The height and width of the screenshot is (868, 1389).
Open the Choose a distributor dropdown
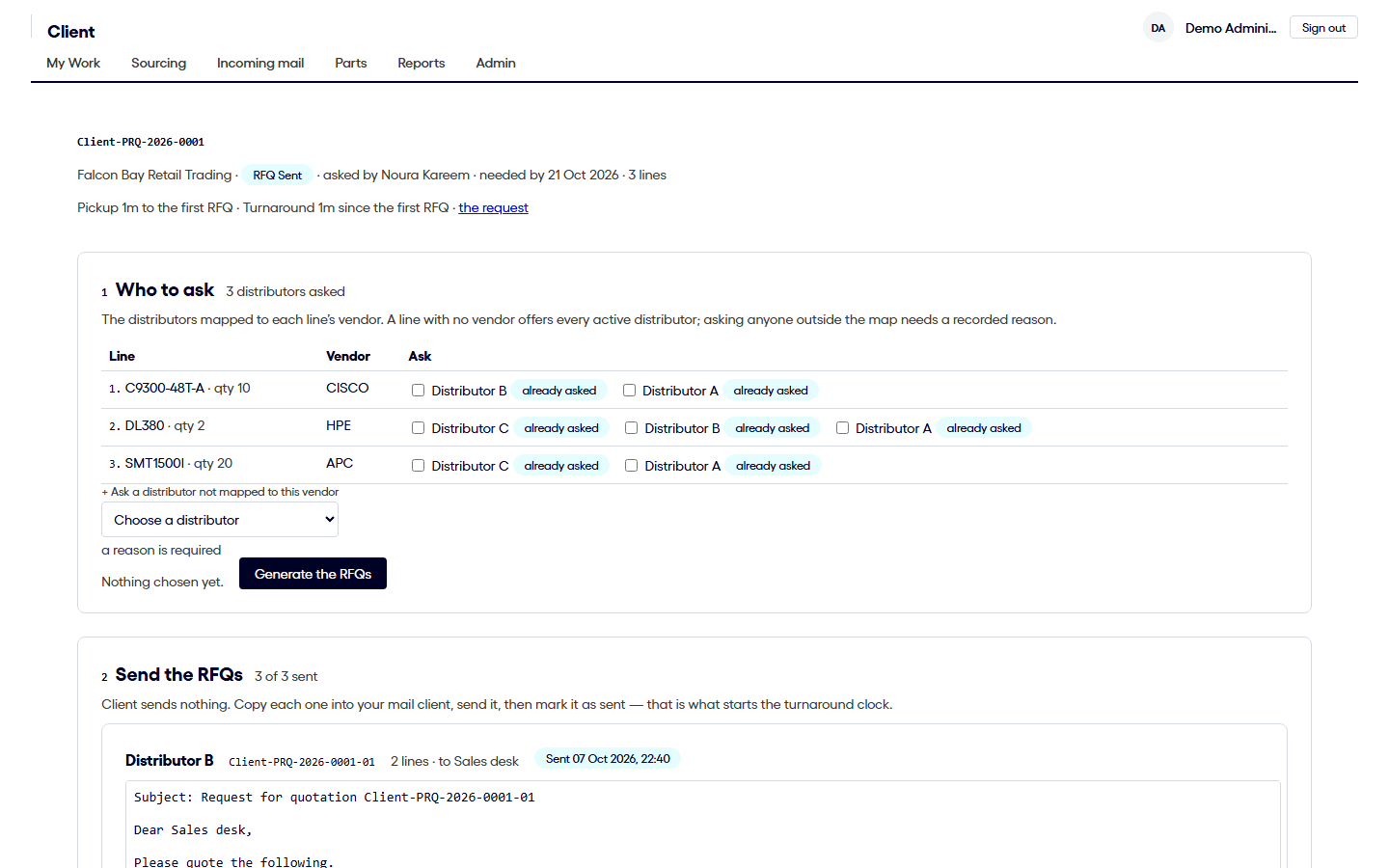coord(220,520)
